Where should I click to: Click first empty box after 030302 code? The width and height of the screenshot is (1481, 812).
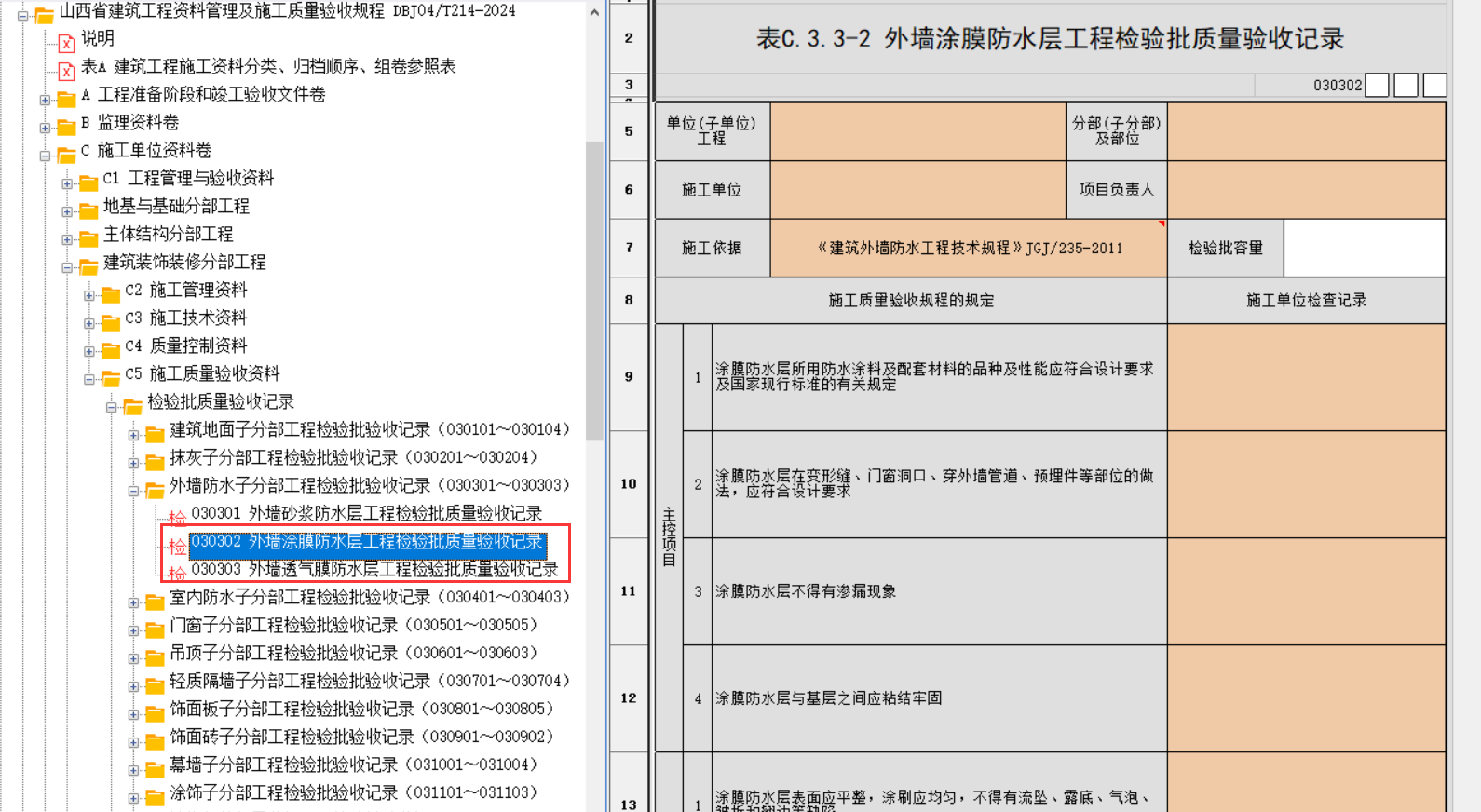1377,86
